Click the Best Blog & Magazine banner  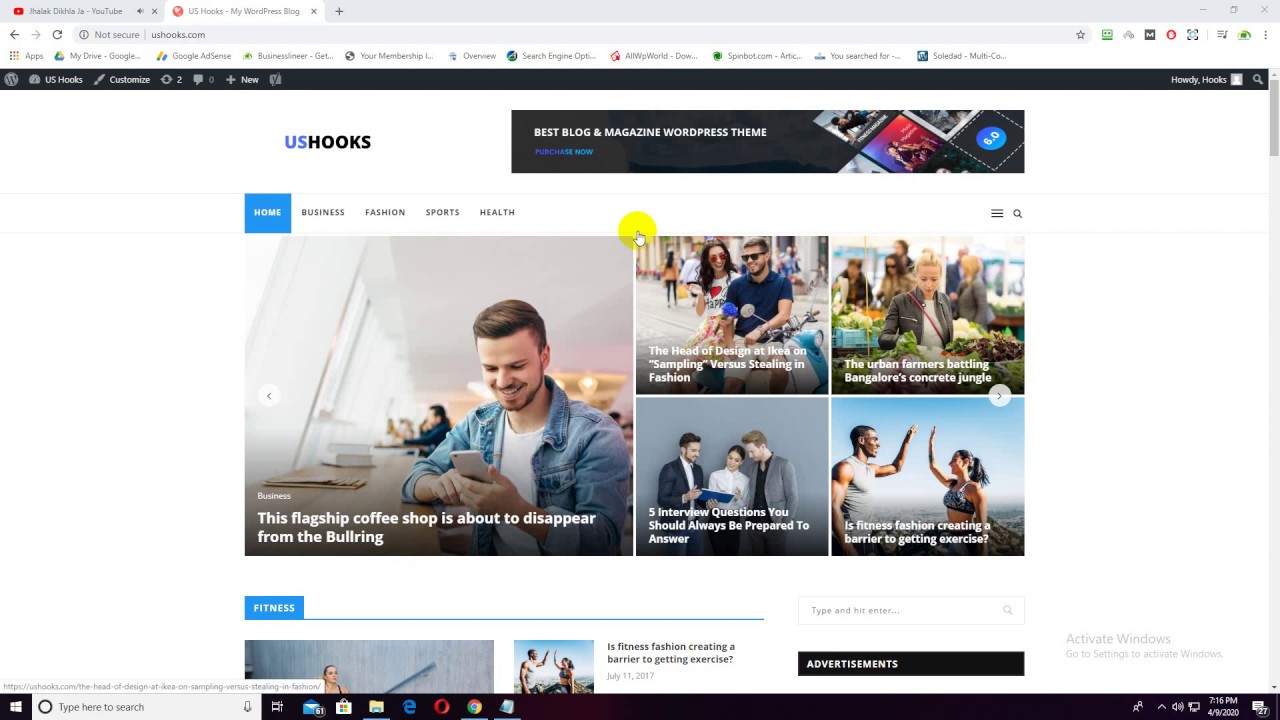[x=767, y=141]
